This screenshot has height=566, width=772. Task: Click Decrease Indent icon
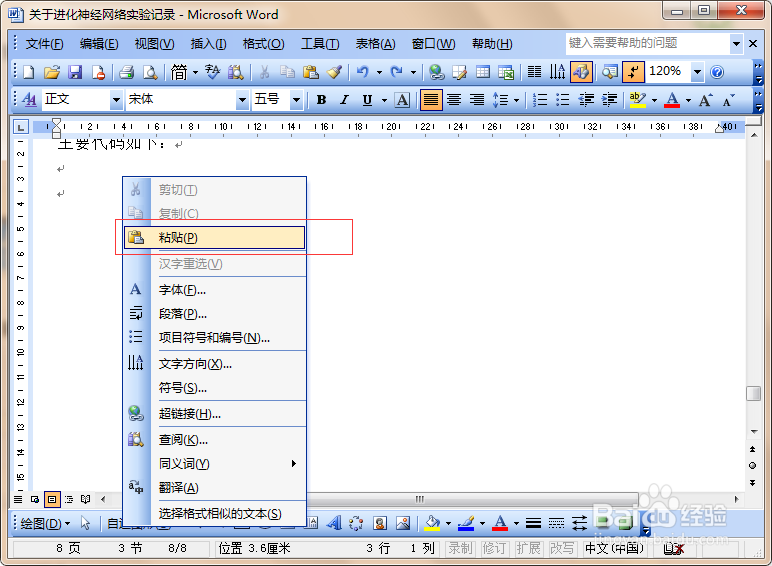586,100
